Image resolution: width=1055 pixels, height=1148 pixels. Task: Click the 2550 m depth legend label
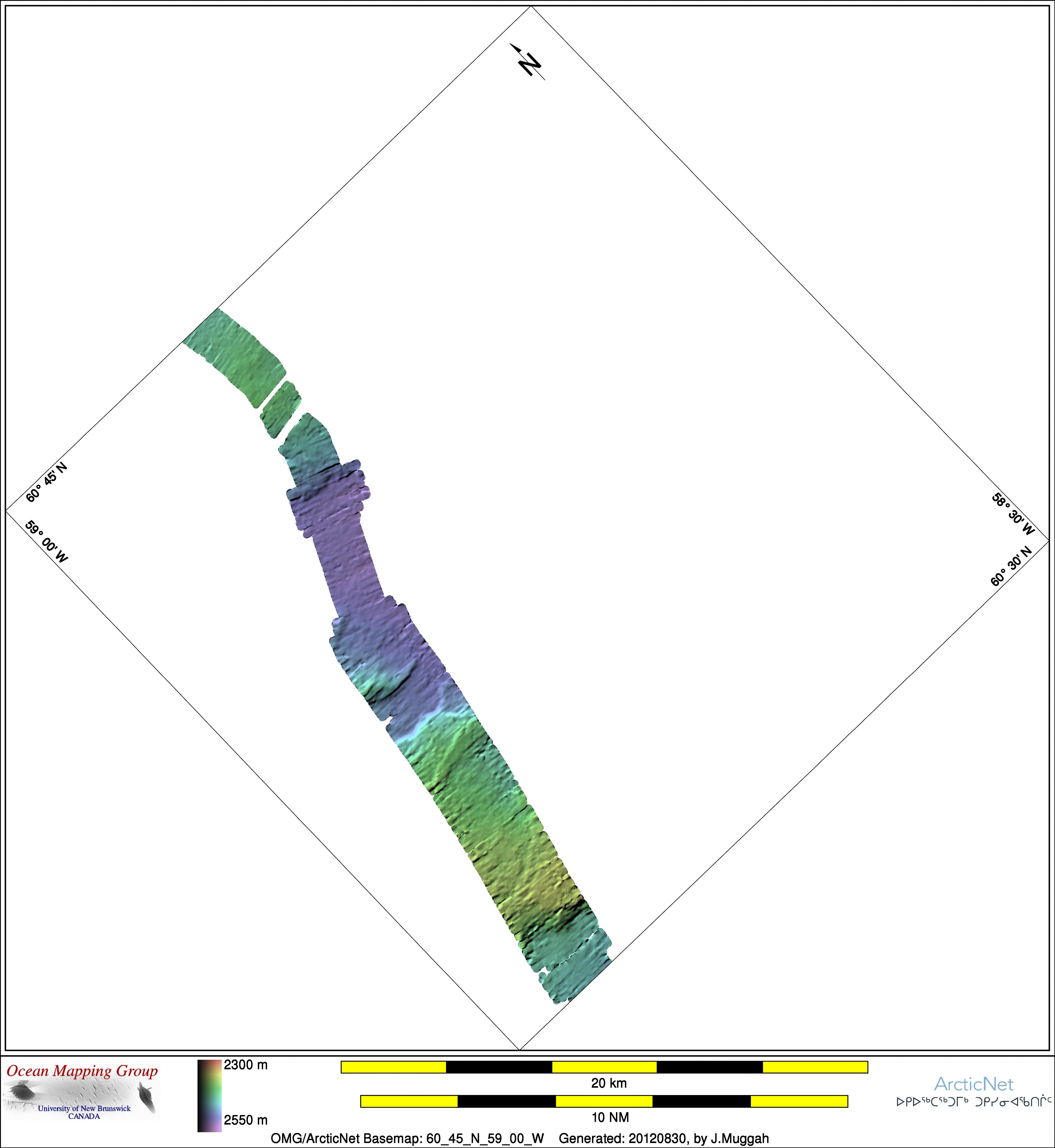(x=245, y=1120)
